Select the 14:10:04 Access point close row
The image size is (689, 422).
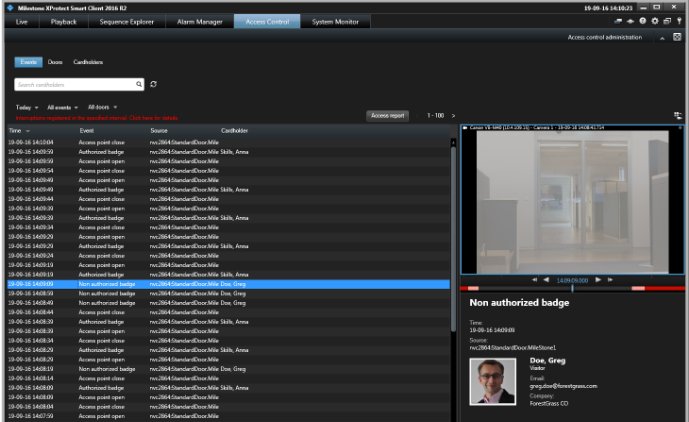[x=228, y=142]
